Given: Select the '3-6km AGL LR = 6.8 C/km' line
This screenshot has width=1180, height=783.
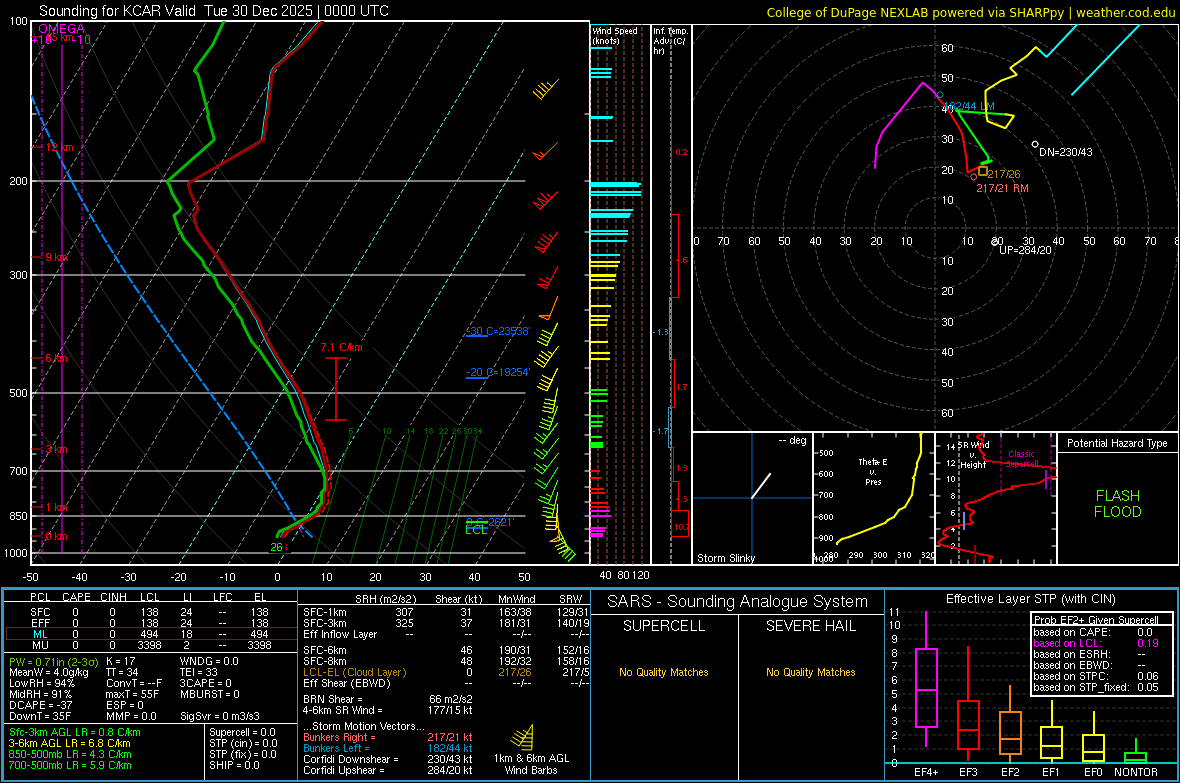Looking at the screenshot, I should tap(69, 743).
